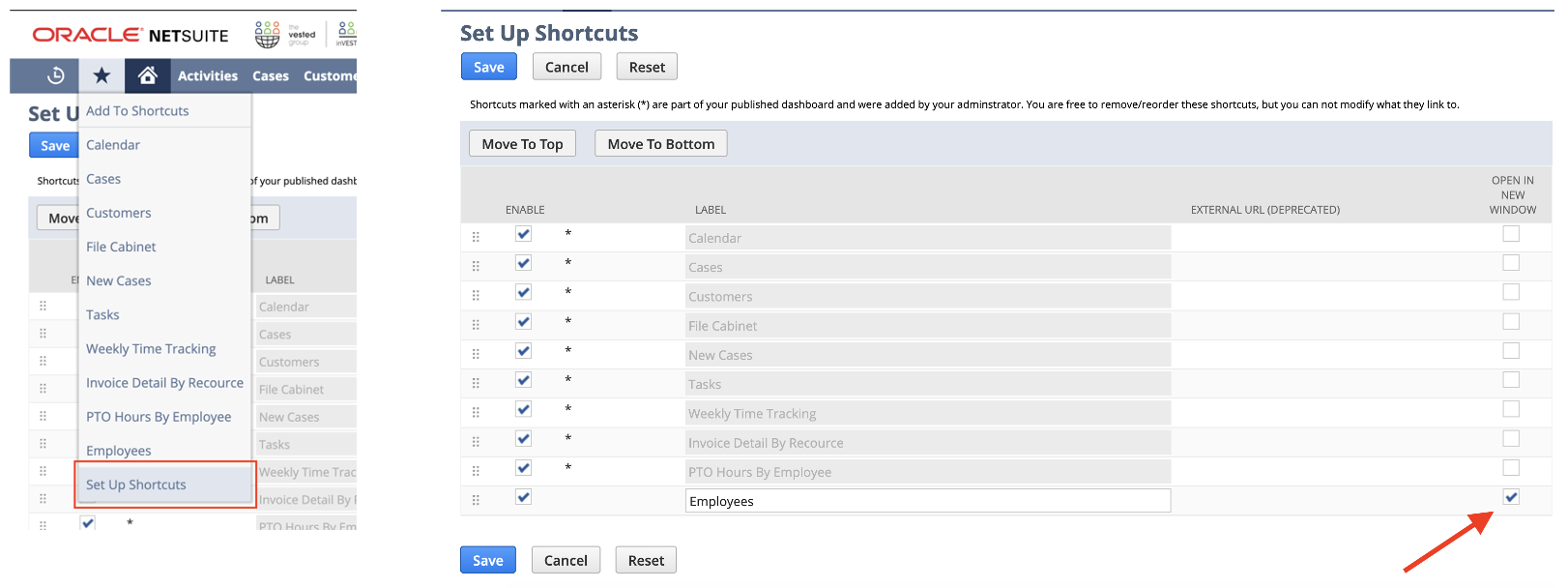This screenshot has height=588, width=1568.
Task: Grab the drag handle beside the Calendar label field
Action: point(476,237)
